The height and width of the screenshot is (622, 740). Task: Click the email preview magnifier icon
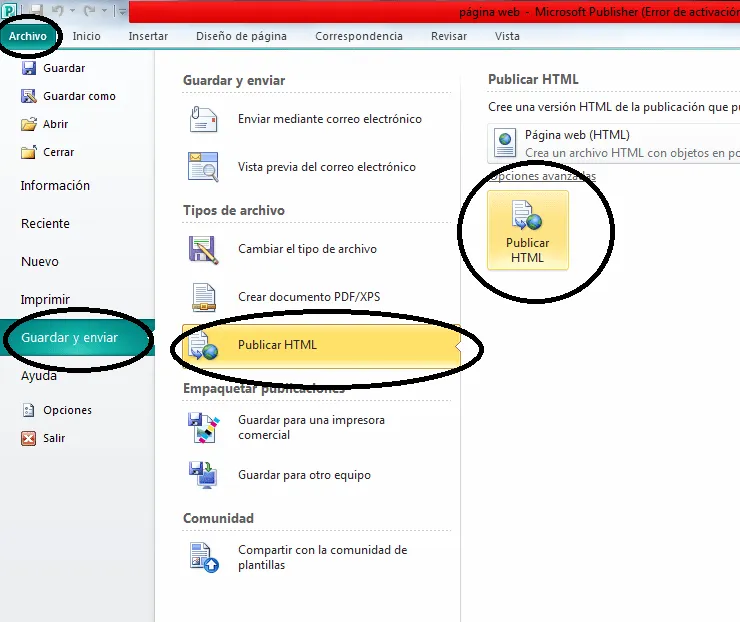(203, 167)
